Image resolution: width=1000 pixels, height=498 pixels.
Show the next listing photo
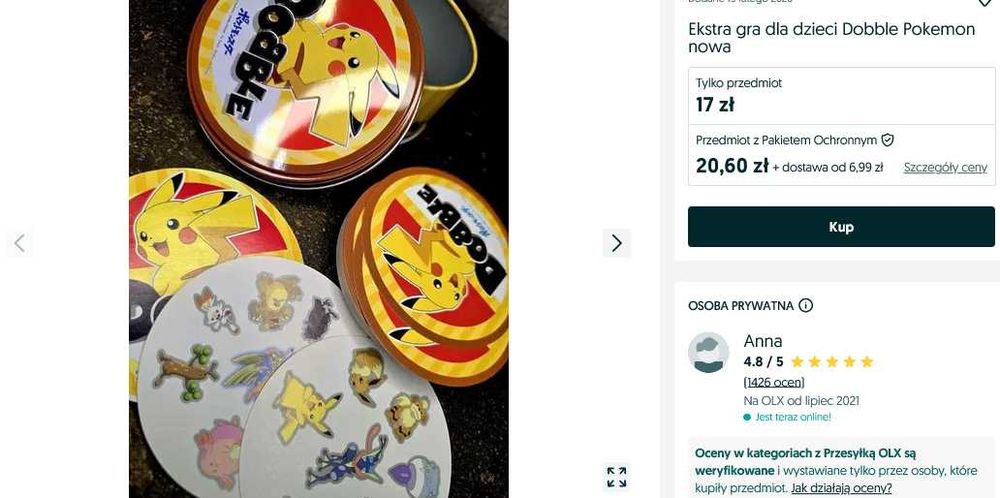click(616, 243)
